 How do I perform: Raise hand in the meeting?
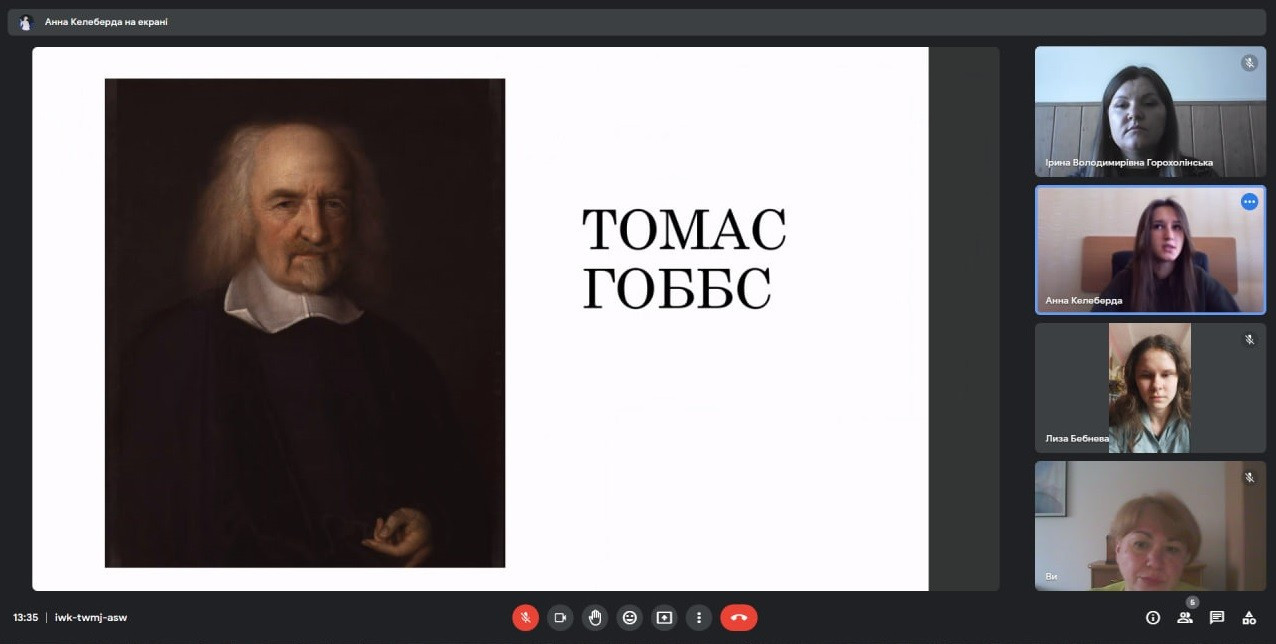pos(595,617)
